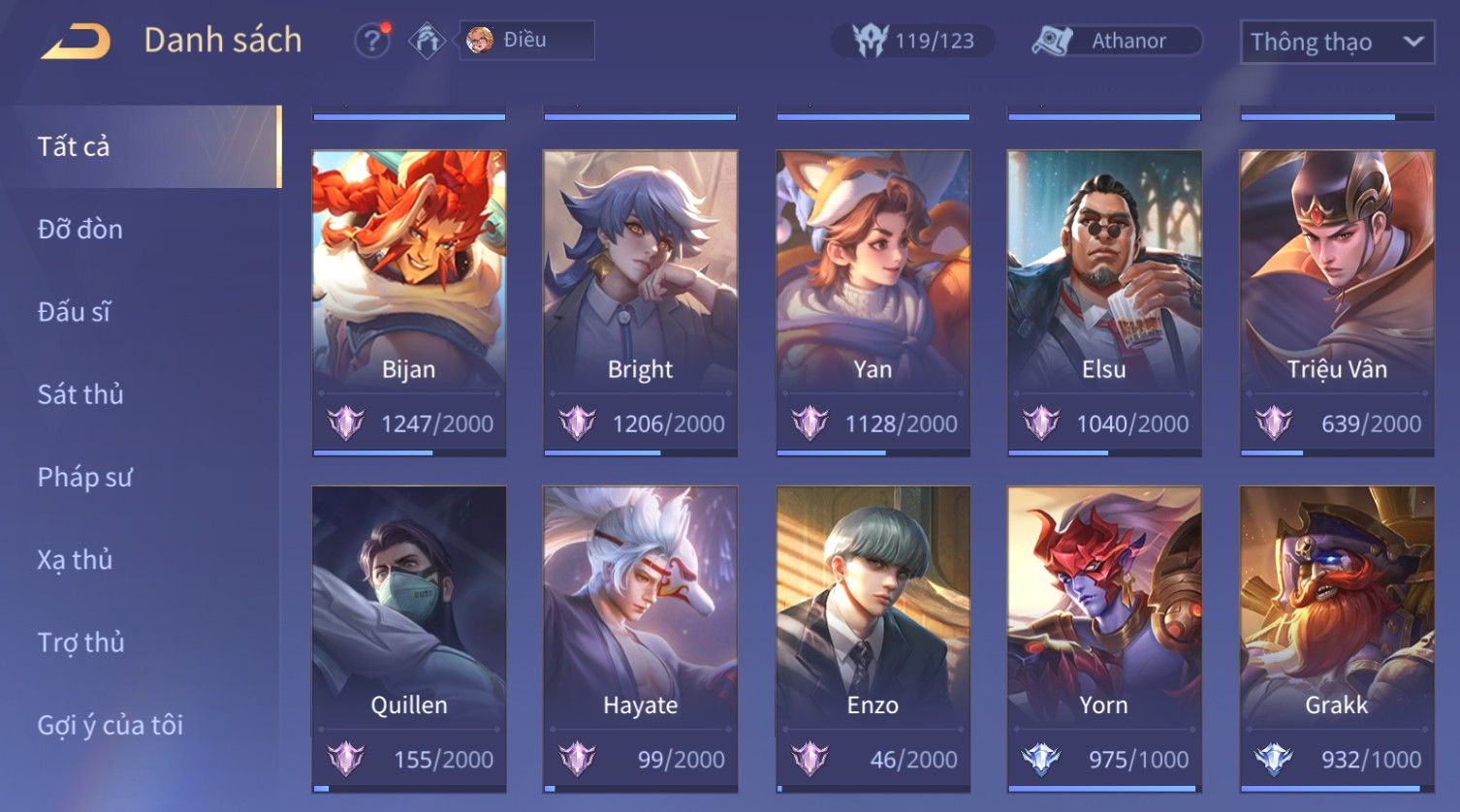
Task: Click the Athanor scroll icon
Action: click(x=1052, y=41)
